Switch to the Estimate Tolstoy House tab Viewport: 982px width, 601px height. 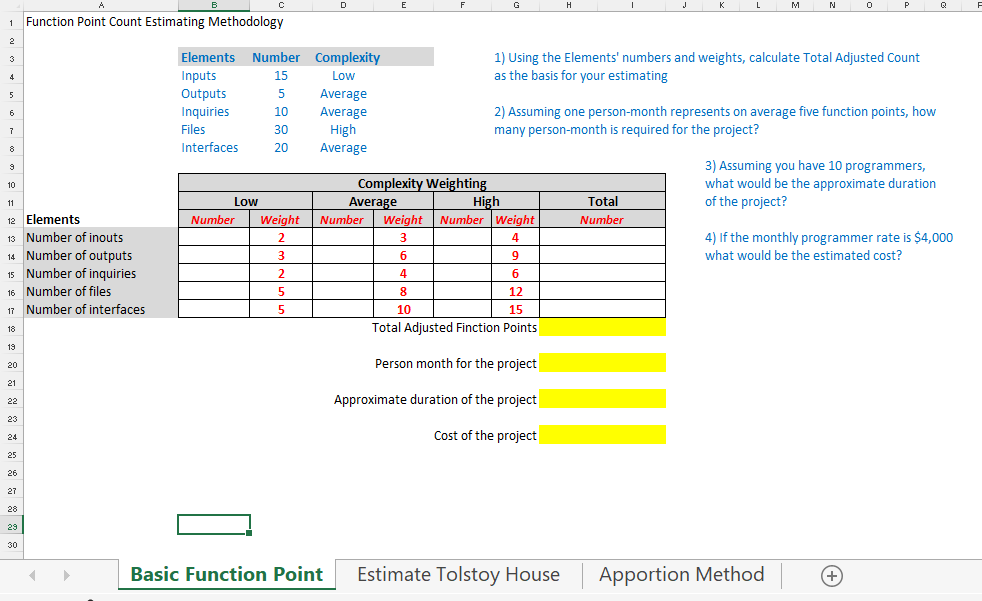click(458, 575)
